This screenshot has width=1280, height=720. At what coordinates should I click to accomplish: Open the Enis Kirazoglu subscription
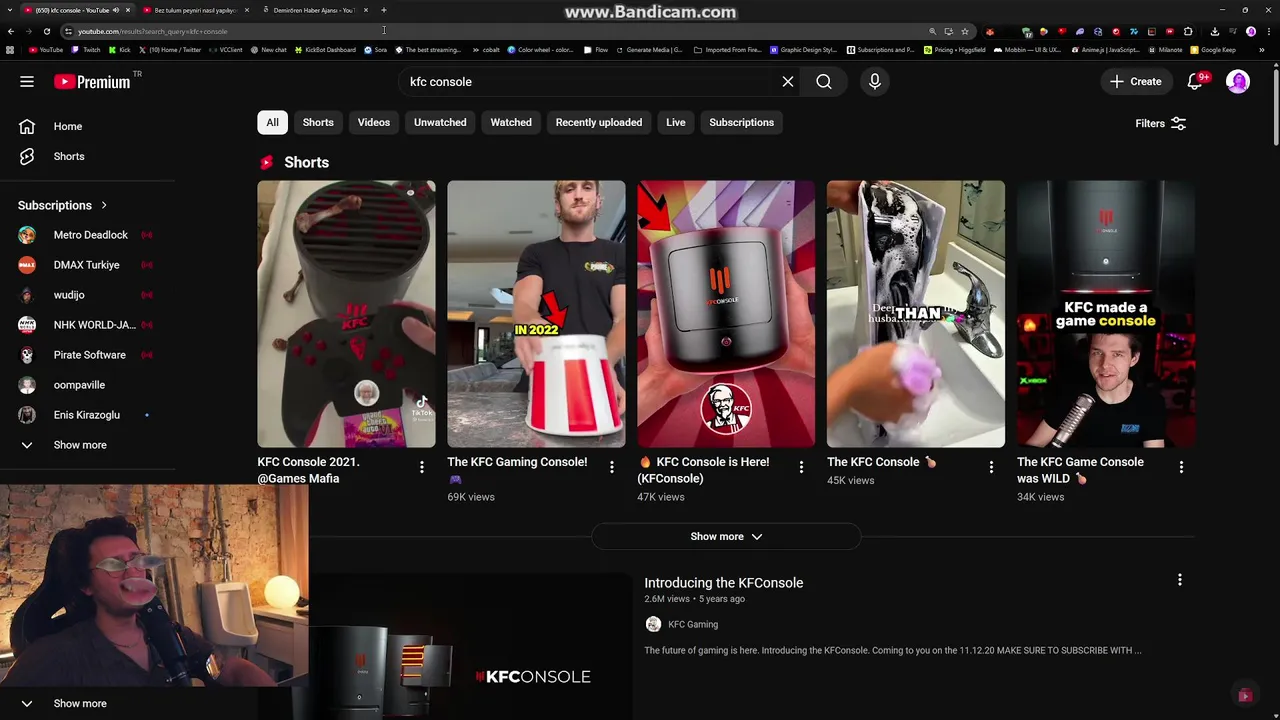click(x=88, y=415)
